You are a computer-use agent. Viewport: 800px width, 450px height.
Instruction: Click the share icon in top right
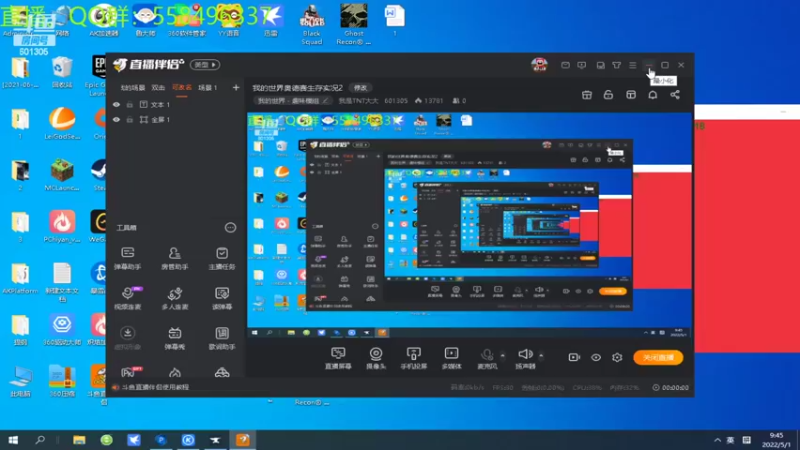pyautogui.click(x=675, y=95)
